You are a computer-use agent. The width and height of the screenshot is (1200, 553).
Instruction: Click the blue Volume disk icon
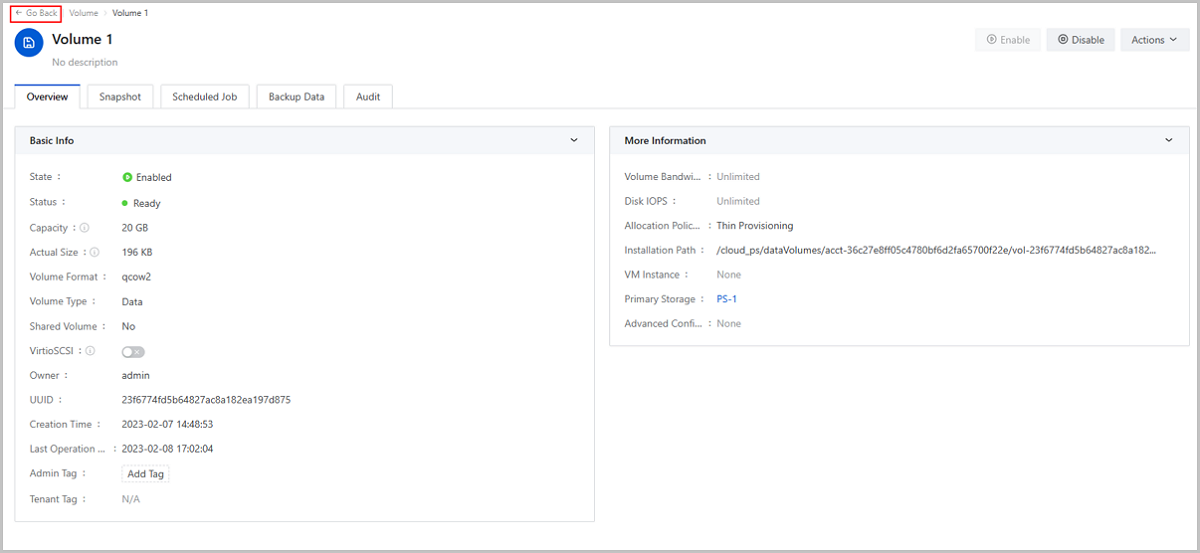29,42
